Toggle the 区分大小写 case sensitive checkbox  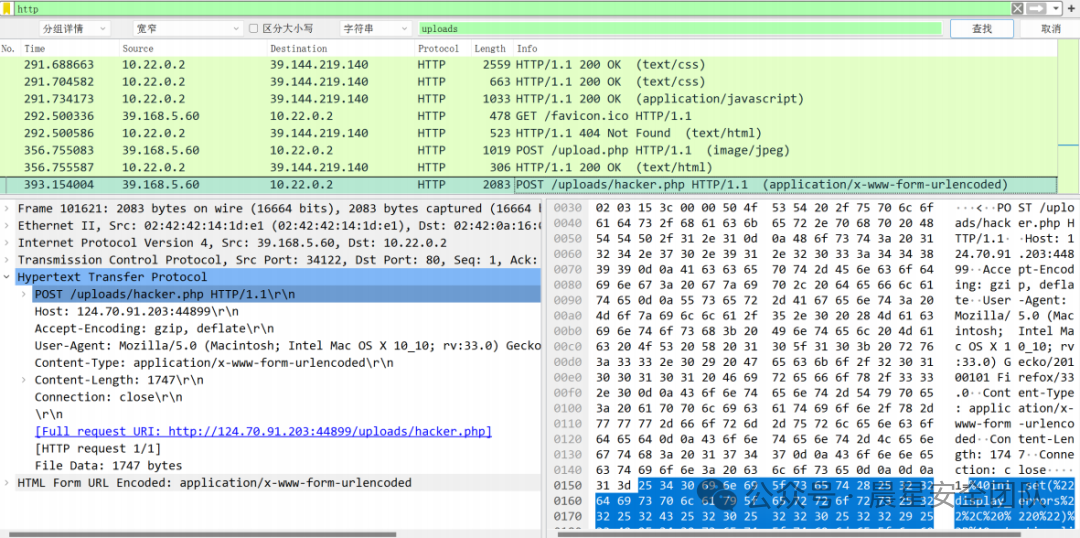pyautogui.click(x=254, y=29)
